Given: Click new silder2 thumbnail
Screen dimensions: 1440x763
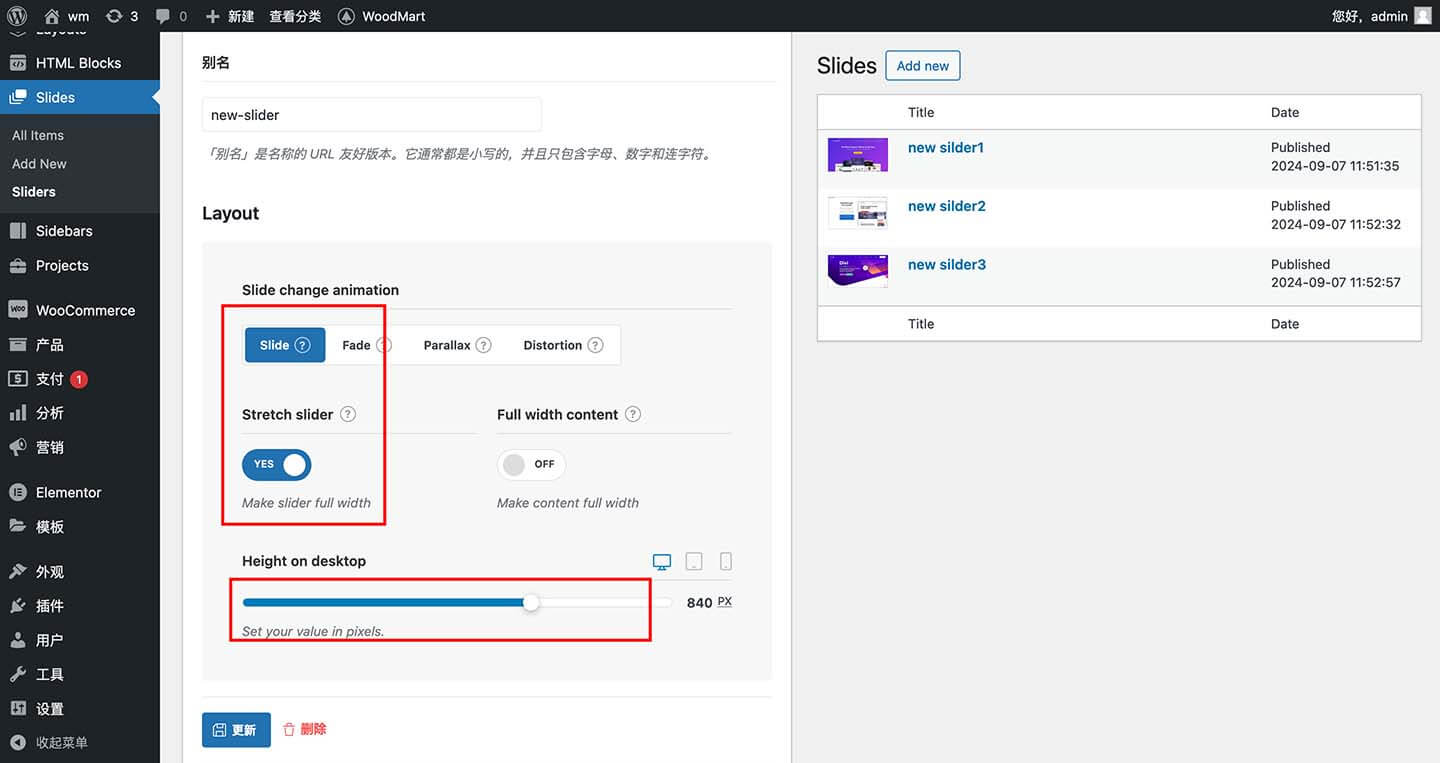Looking at the screenshot, I should pyautogui.click(x=858, y=213).
